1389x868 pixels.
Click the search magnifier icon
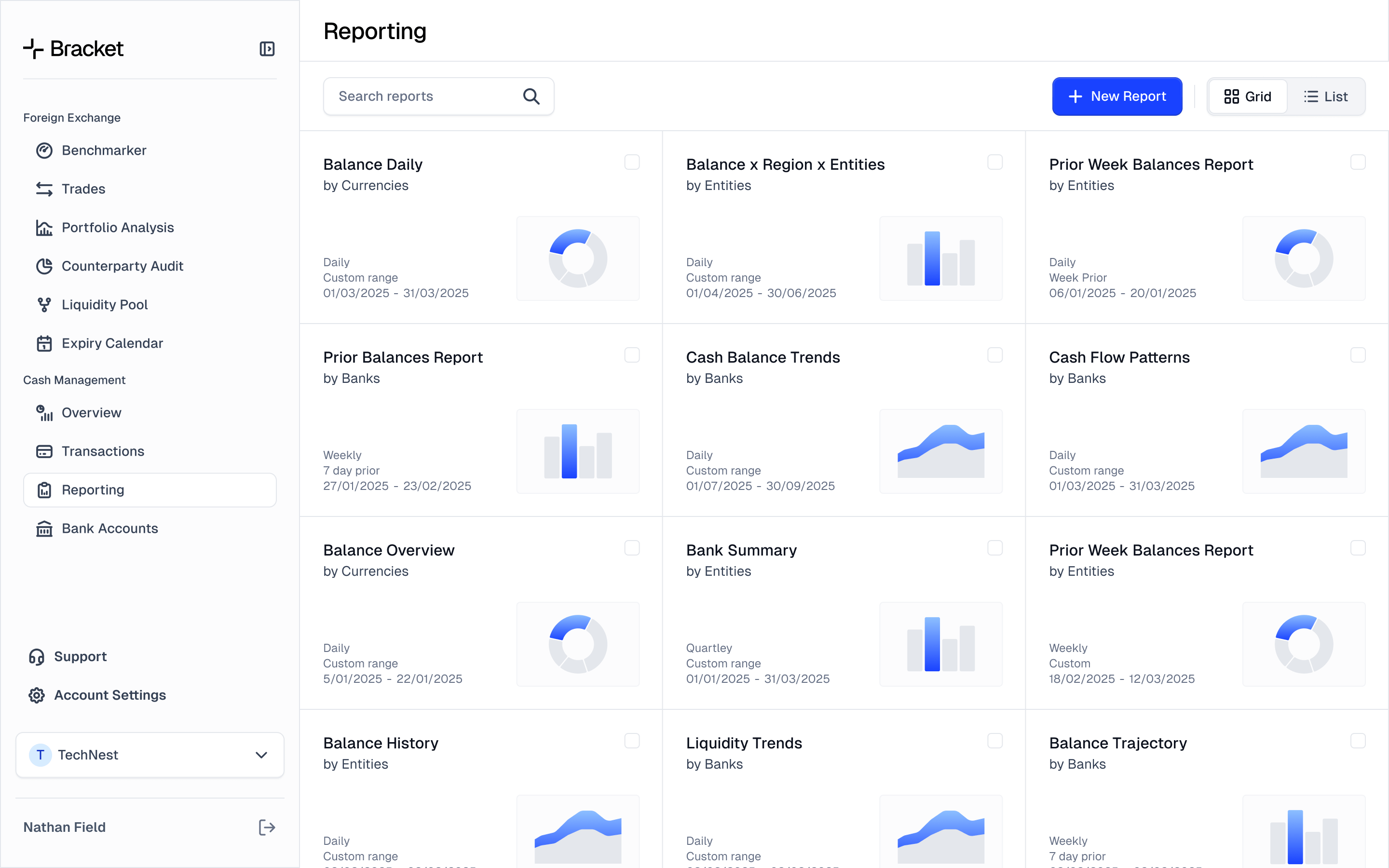coord(531,96)
